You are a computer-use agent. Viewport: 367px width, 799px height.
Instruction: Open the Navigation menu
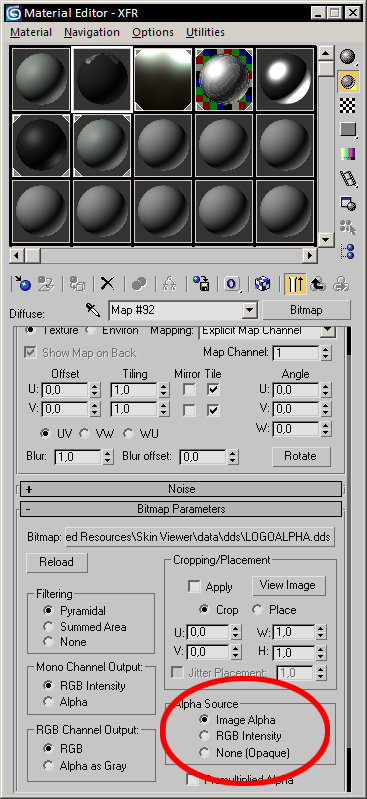pos(92,32)
